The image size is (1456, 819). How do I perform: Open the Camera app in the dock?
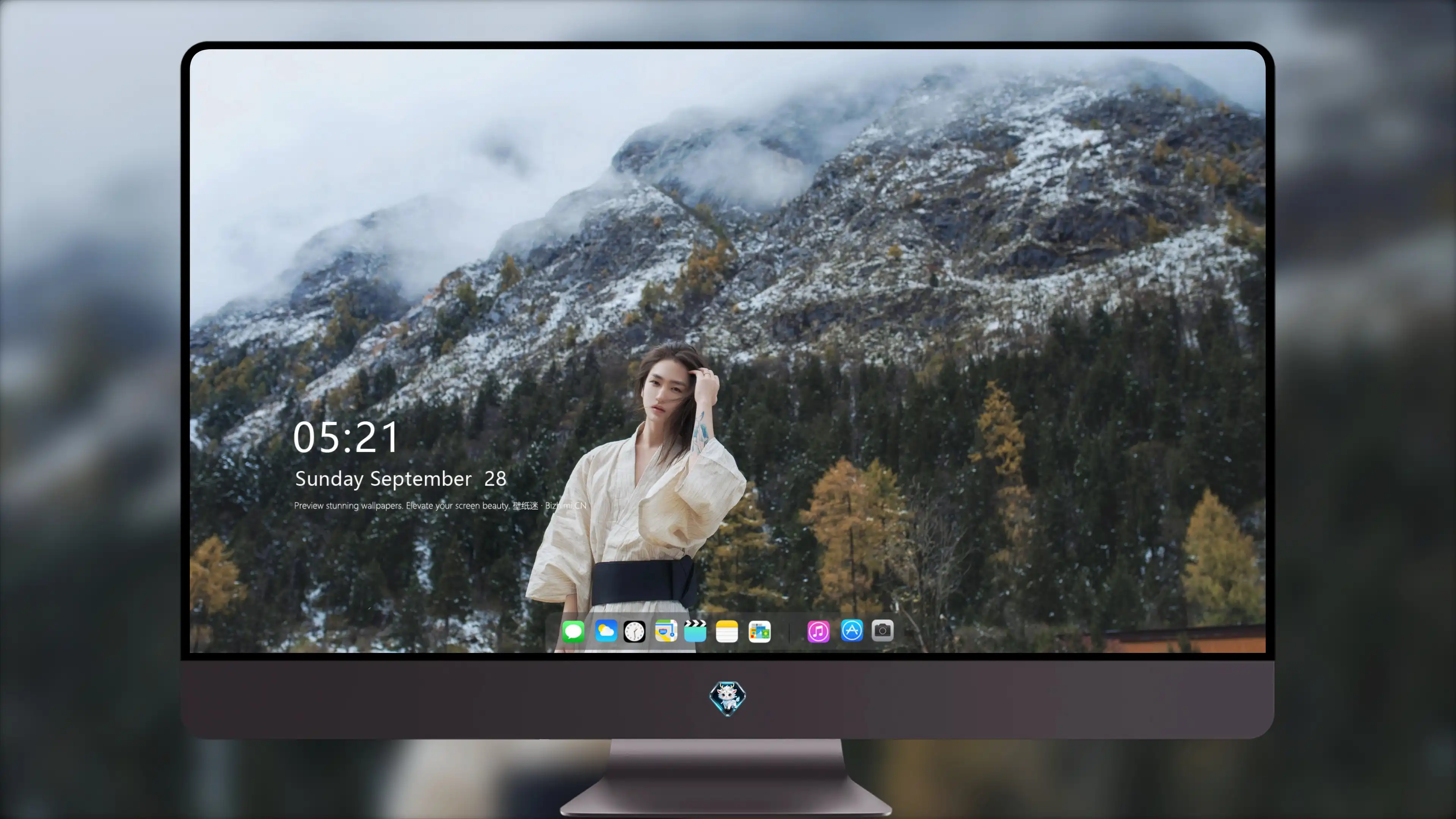point(882,630)
